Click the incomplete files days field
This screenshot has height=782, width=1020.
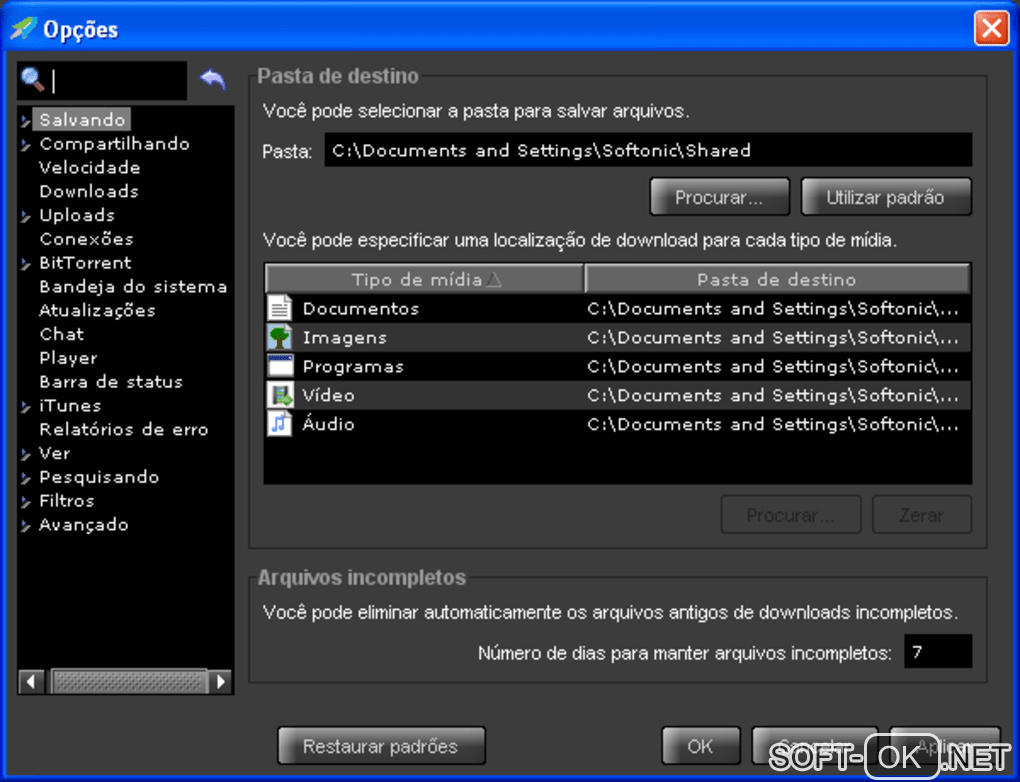[938, 652]
